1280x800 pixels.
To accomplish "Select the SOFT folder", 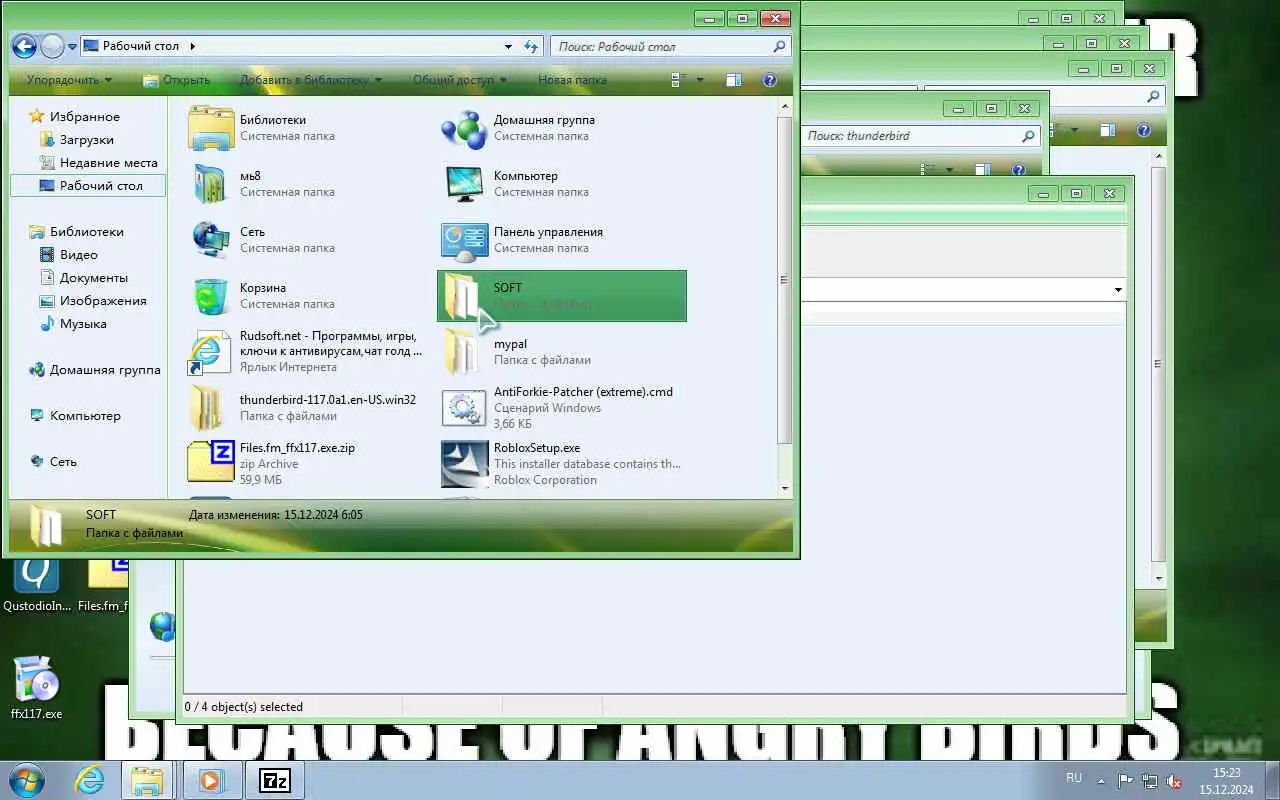I will point(562,296).
